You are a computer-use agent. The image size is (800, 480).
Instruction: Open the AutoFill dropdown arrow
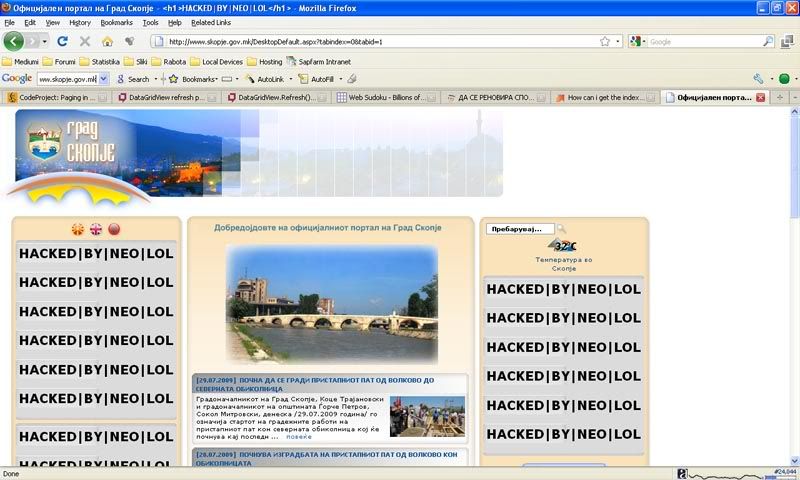(340, 79)
